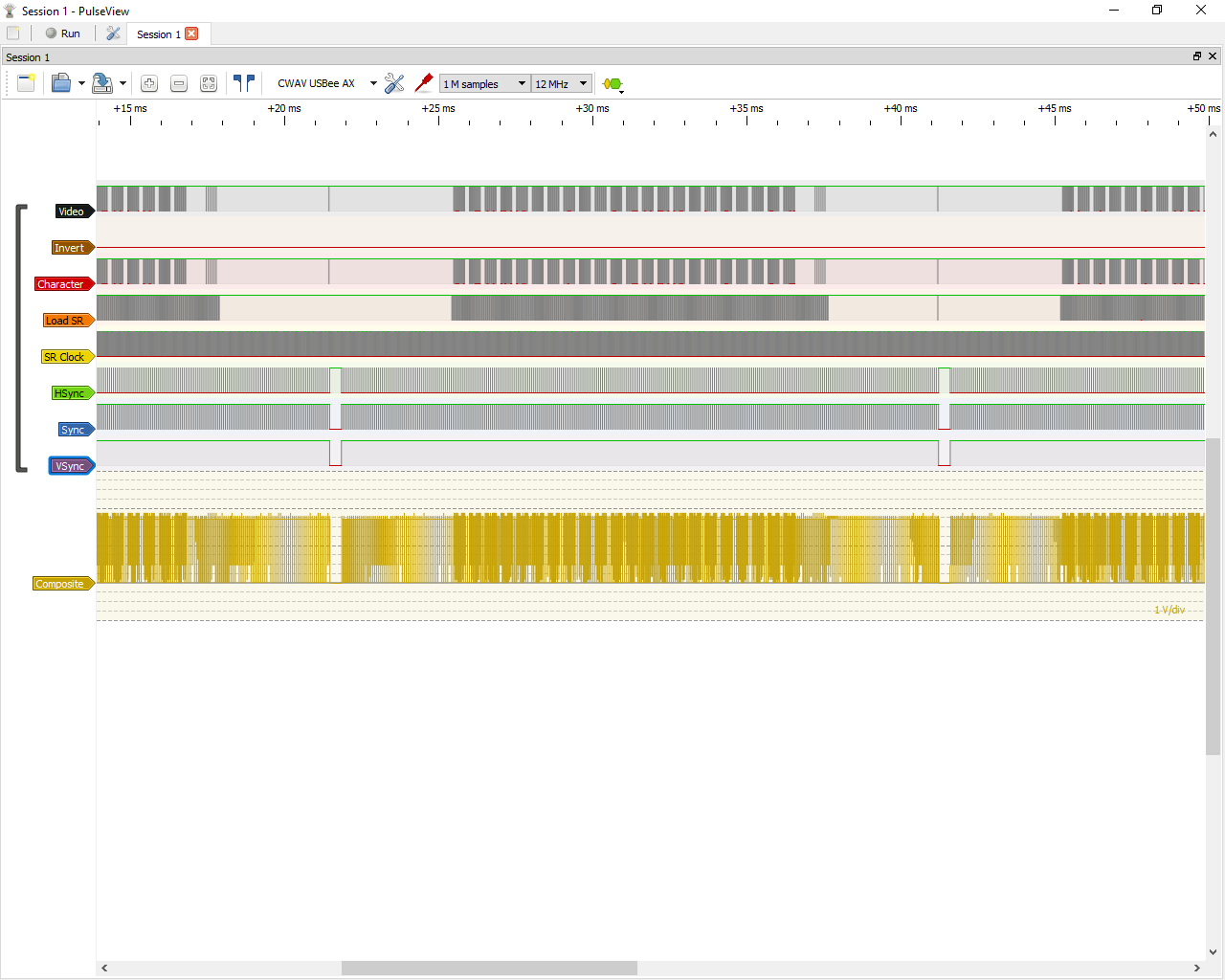Expand the Open file dropdown arrow
This screenshot has width=1225, height=980.
coord(81,83)
